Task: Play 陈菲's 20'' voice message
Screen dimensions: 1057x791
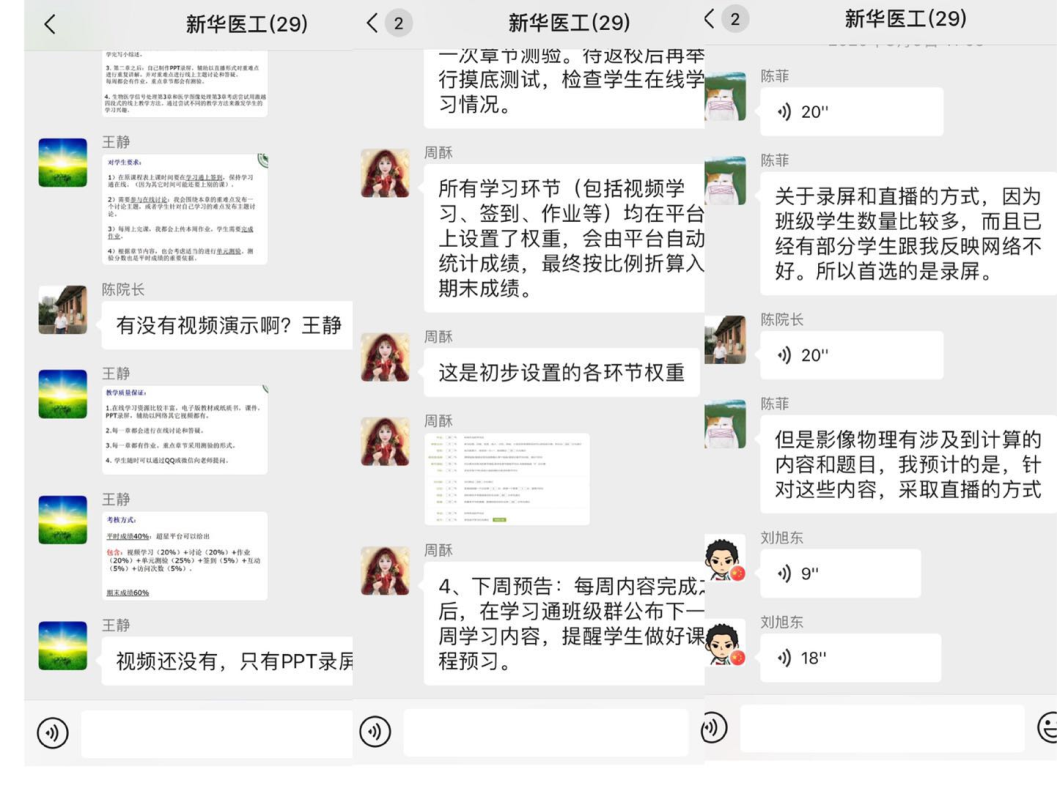Action: [x=850, y=112]
